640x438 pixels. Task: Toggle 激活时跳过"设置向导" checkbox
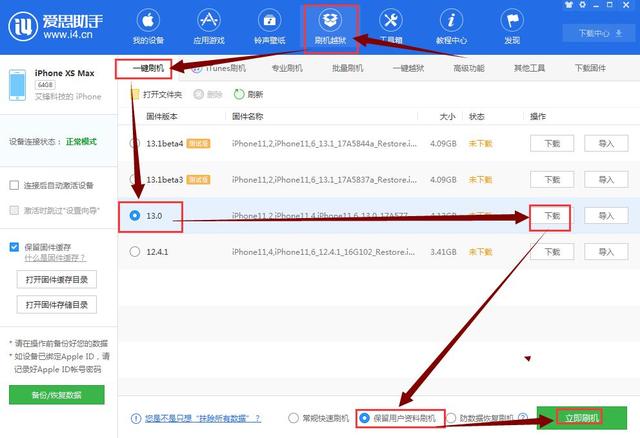tap(14, 210)
